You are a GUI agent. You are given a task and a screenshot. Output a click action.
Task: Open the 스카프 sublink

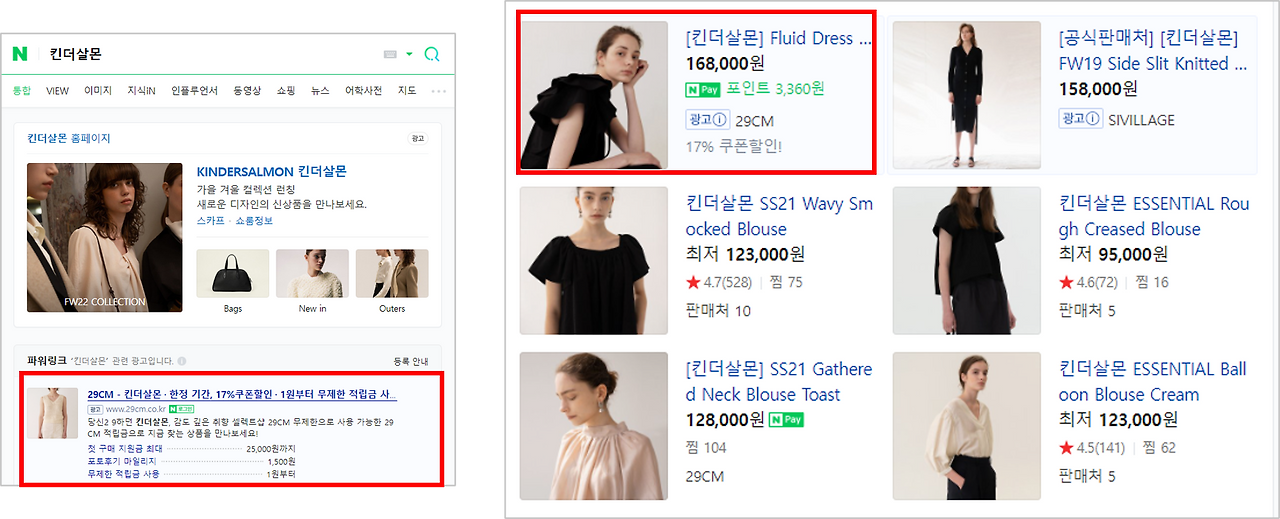[x=211, y=220]
